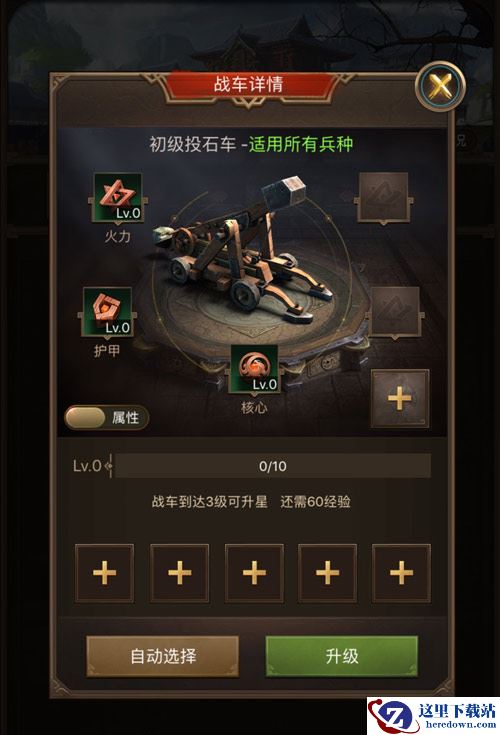The height and width of the screenshot is (735, 500).
Task: Open the 这里下载站 watermark logo
Action: click(433, 716)
